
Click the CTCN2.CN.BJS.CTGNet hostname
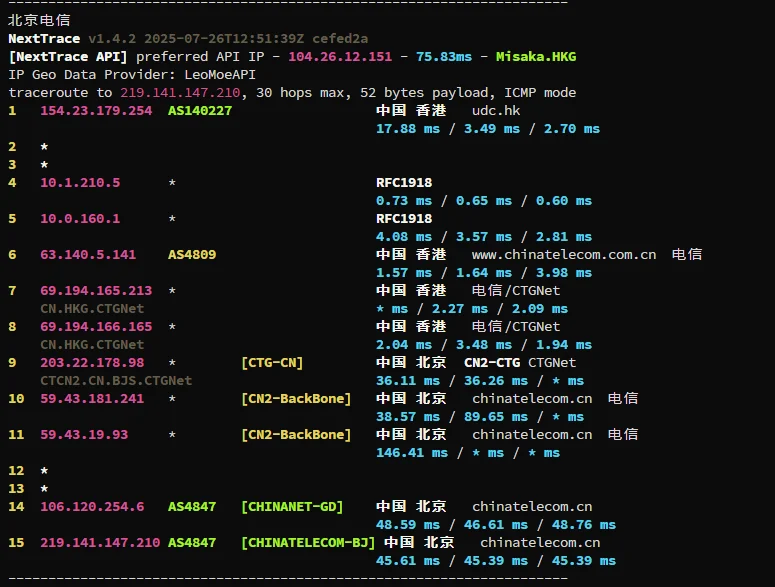point(116,381)
